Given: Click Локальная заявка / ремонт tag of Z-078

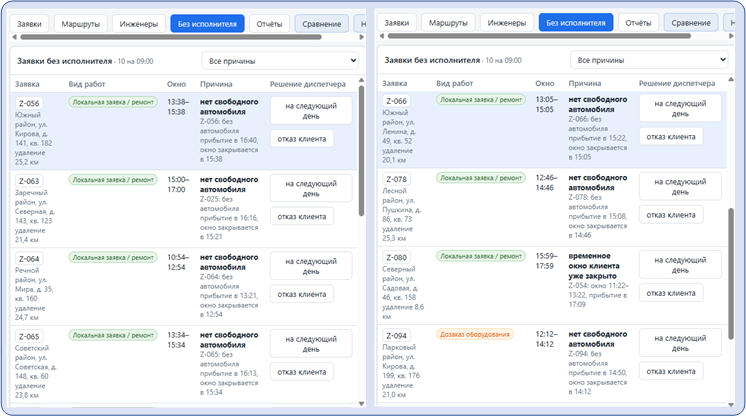Looking at the screenshot, I should [x=481, y=178].
